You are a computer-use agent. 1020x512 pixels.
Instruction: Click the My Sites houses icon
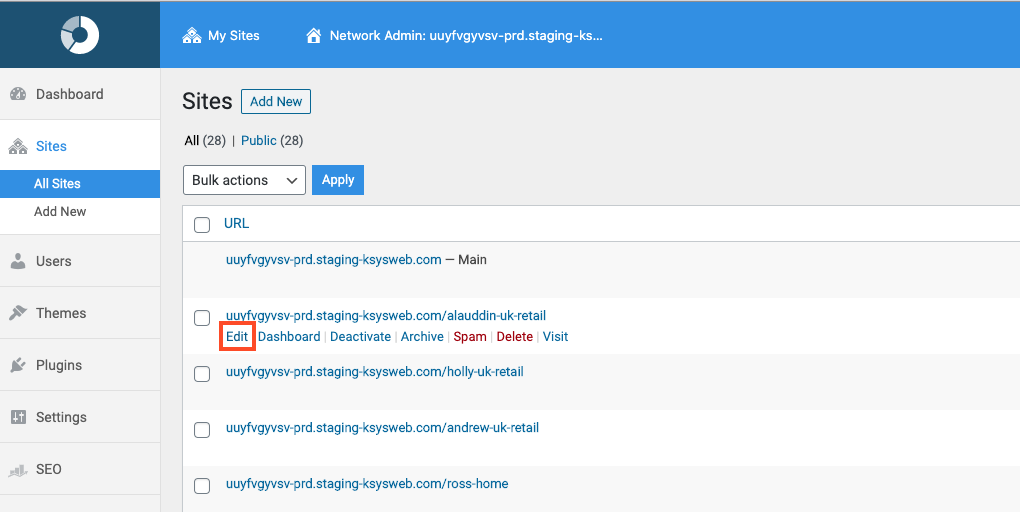click(x=192, y=35)
